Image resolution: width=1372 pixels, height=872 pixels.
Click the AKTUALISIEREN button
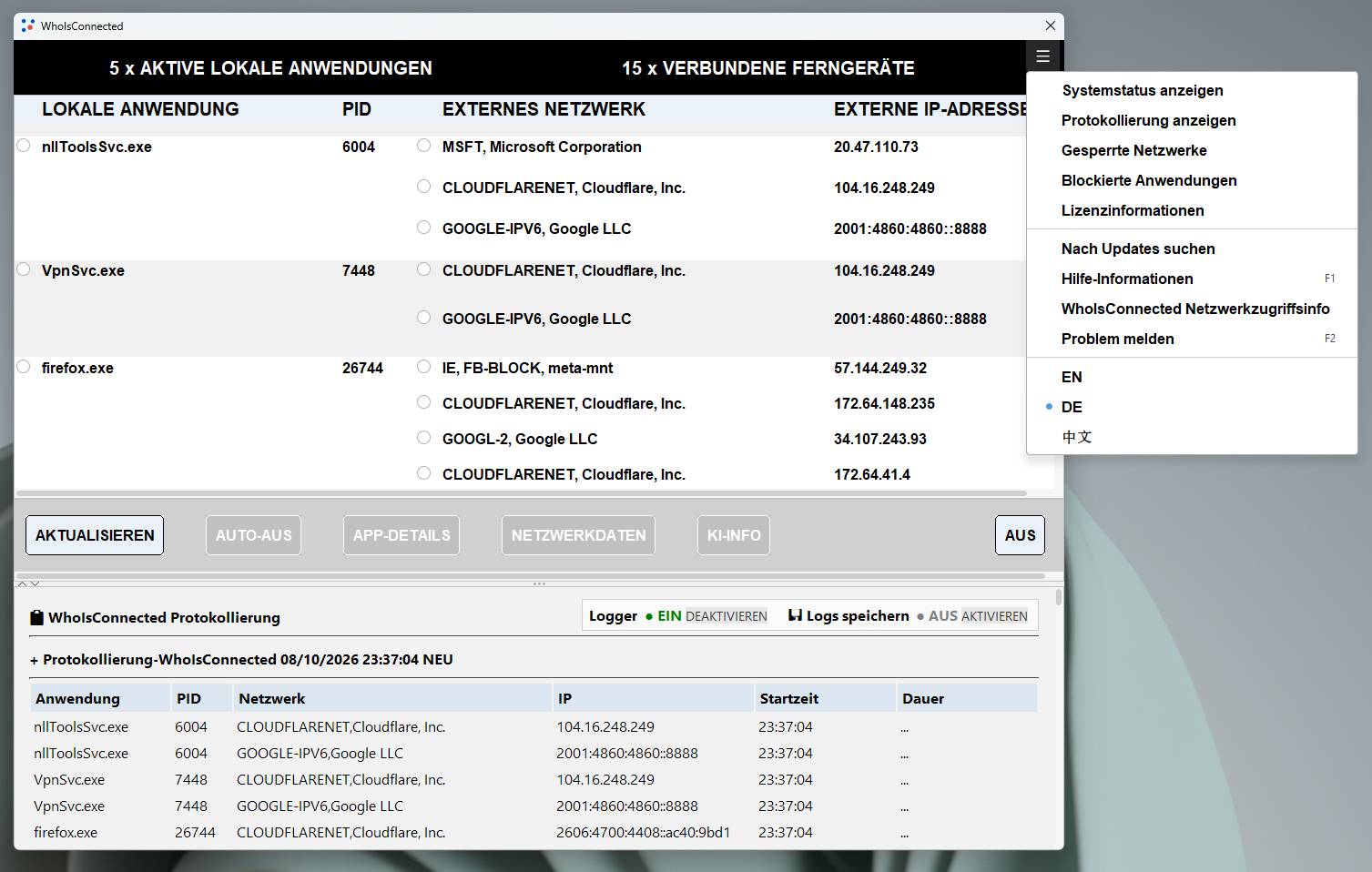click(95, 535)
